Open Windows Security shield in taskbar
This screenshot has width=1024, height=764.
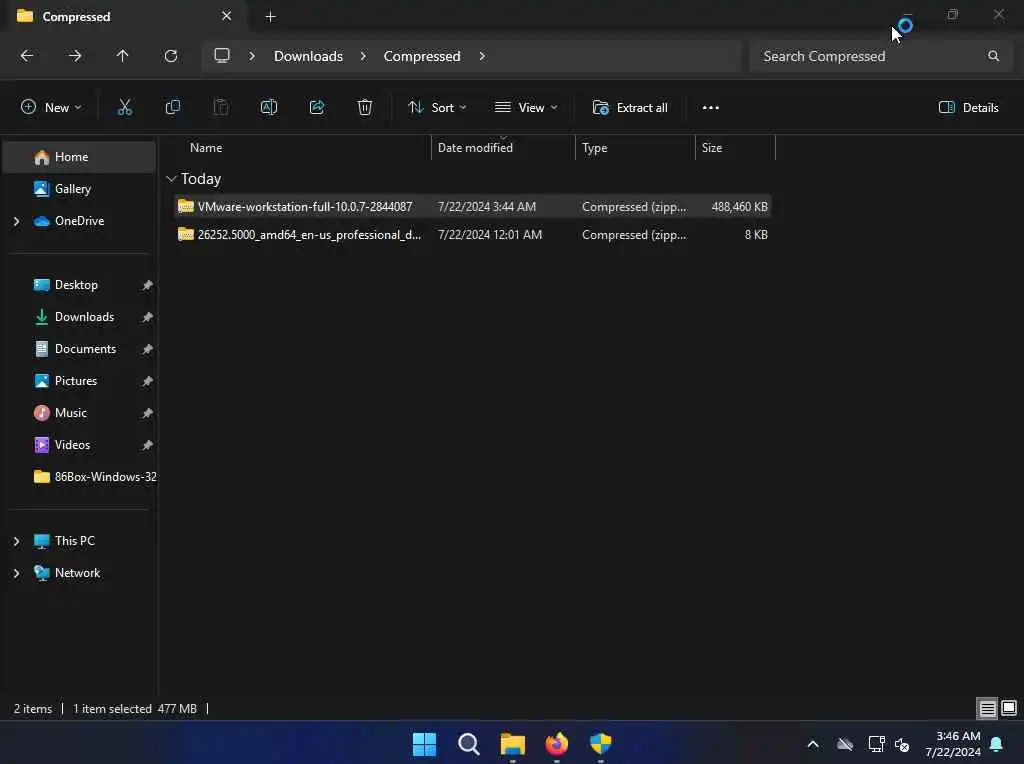click(601, 744)
